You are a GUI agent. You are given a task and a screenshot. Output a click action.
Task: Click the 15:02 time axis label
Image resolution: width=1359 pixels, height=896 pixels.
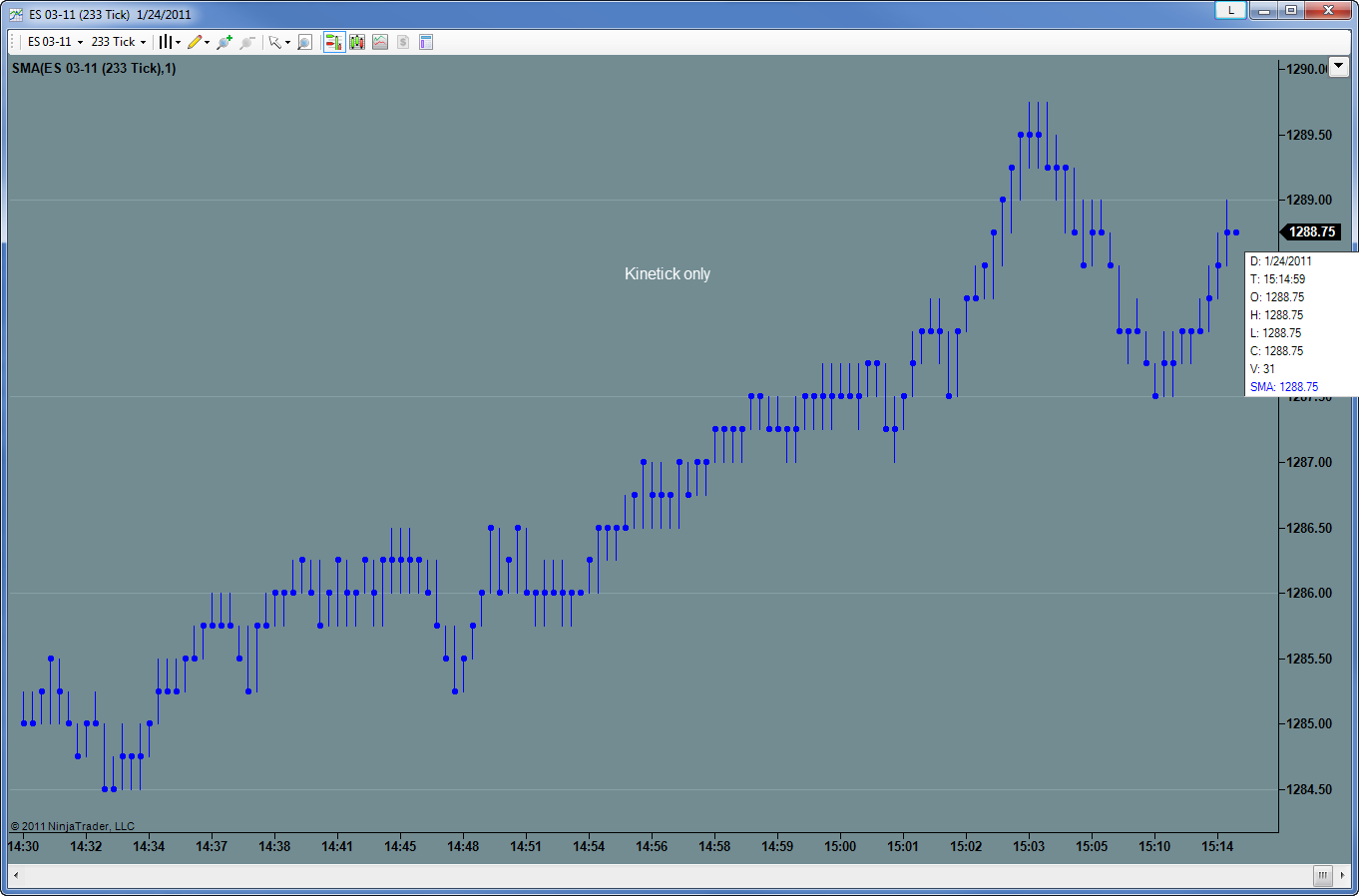[x=966, y=846]
